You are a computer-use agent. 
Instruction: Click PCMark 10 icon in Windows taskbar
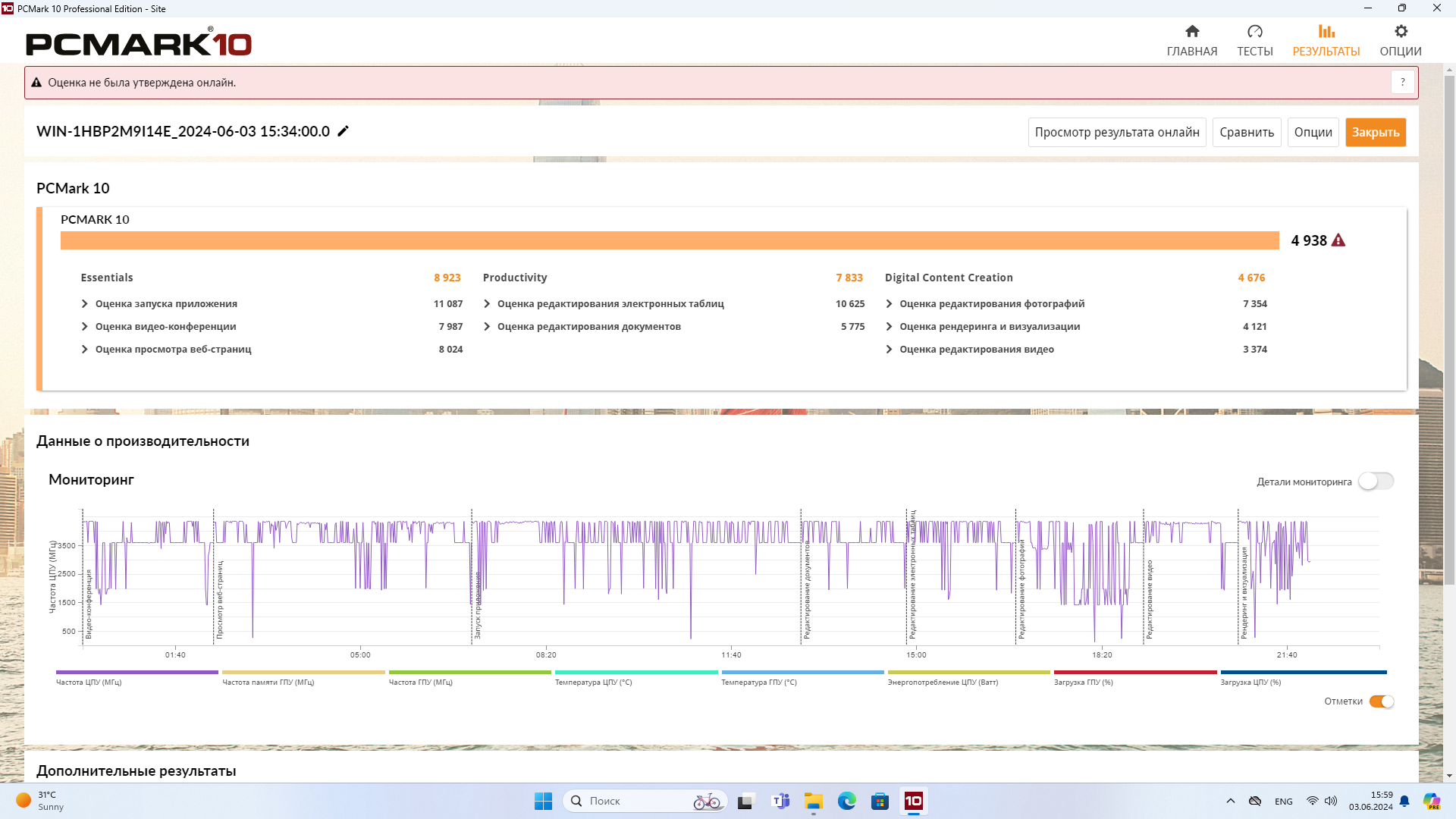pyautogui.click(x=913, y=801)
